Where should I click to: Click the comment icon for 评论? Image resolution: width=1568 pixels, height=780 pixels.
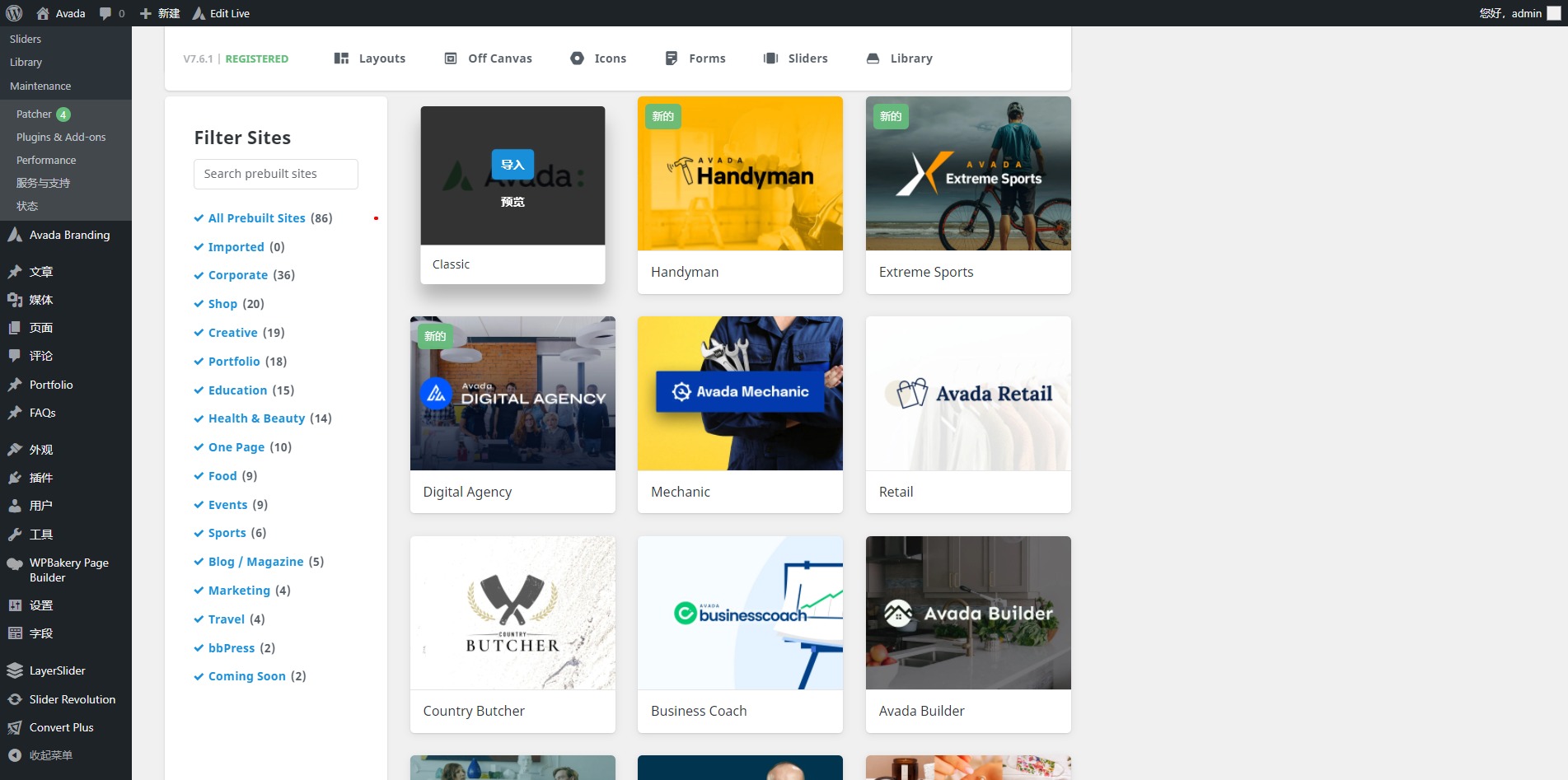(x=15, y=356)
